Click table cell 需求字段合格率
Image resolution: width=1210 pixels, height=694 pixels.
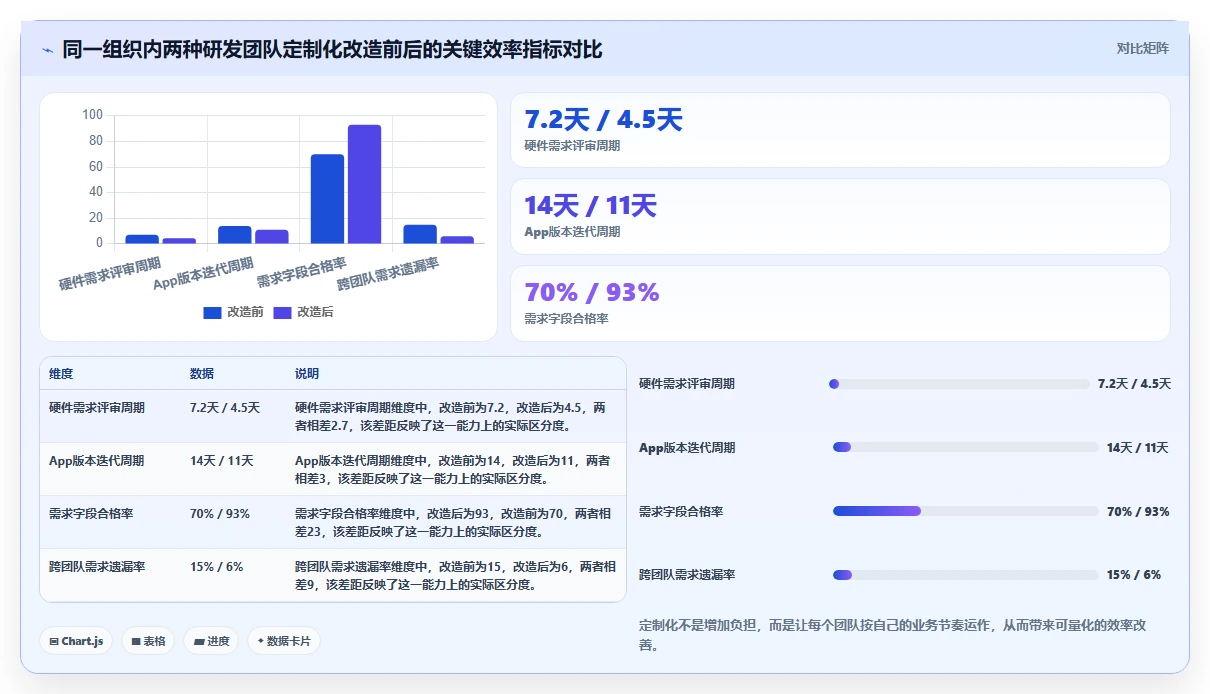[x=91, y=514]
